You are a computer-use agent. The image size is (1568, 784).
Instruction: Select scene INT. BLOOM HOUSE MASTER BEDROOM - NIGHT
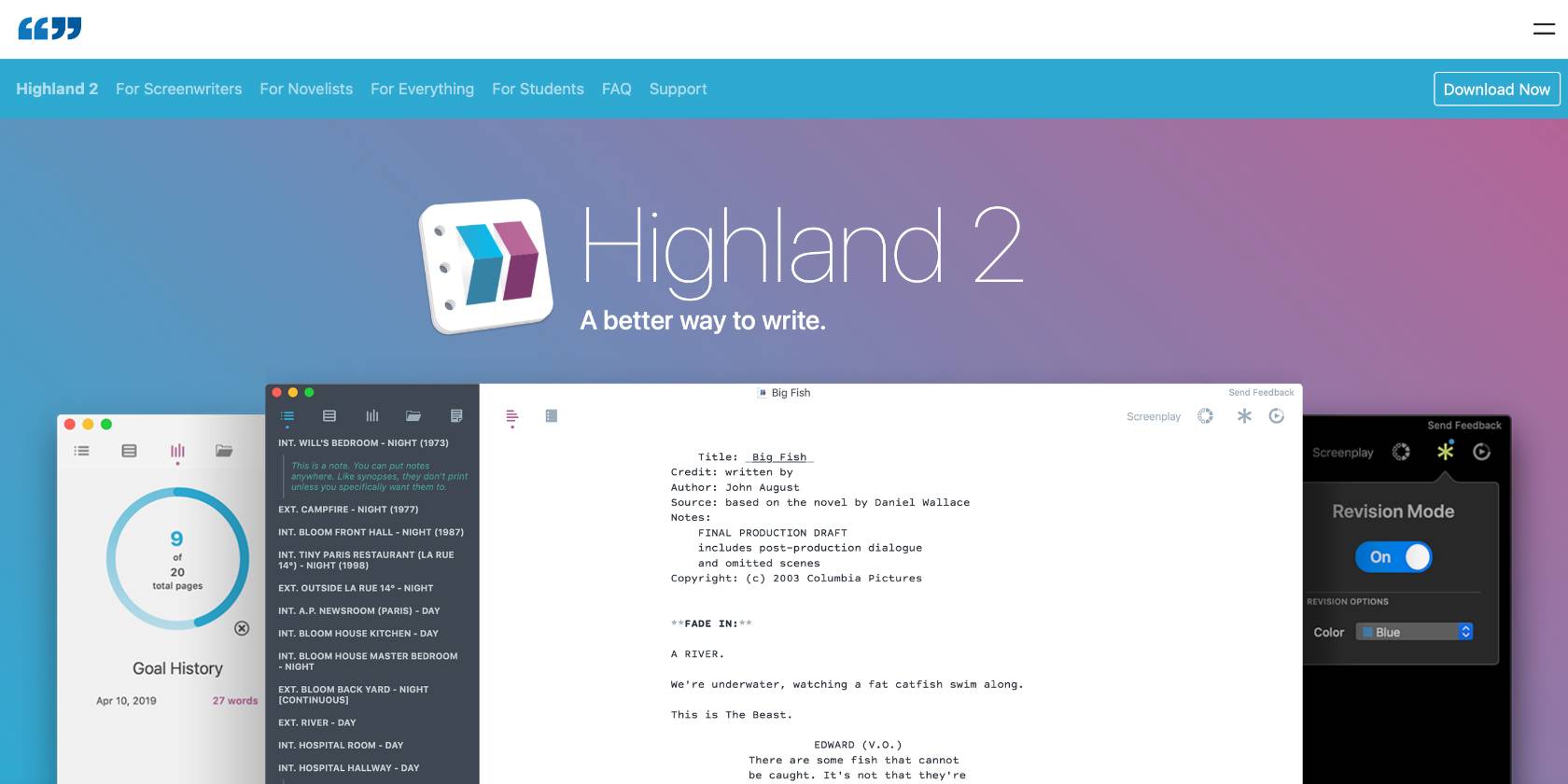(368, 662)
